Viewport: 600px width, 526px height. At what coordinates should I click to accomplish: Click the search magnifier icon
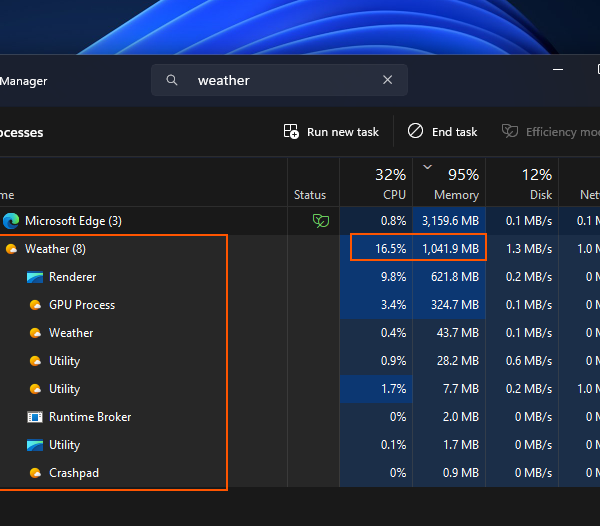(171, 80)
